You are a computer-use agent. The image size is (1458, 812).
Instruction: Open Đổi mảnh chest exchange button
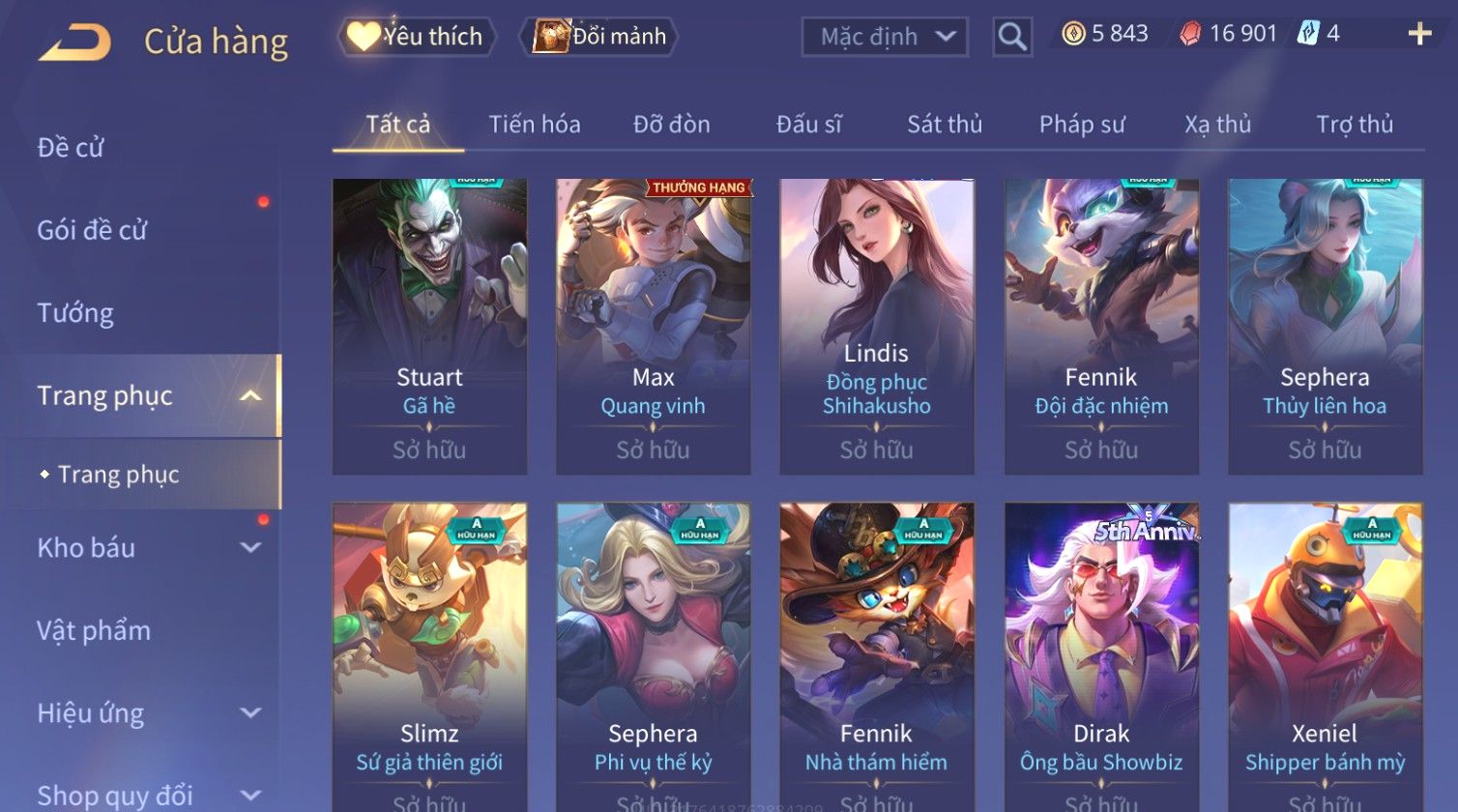599,37
